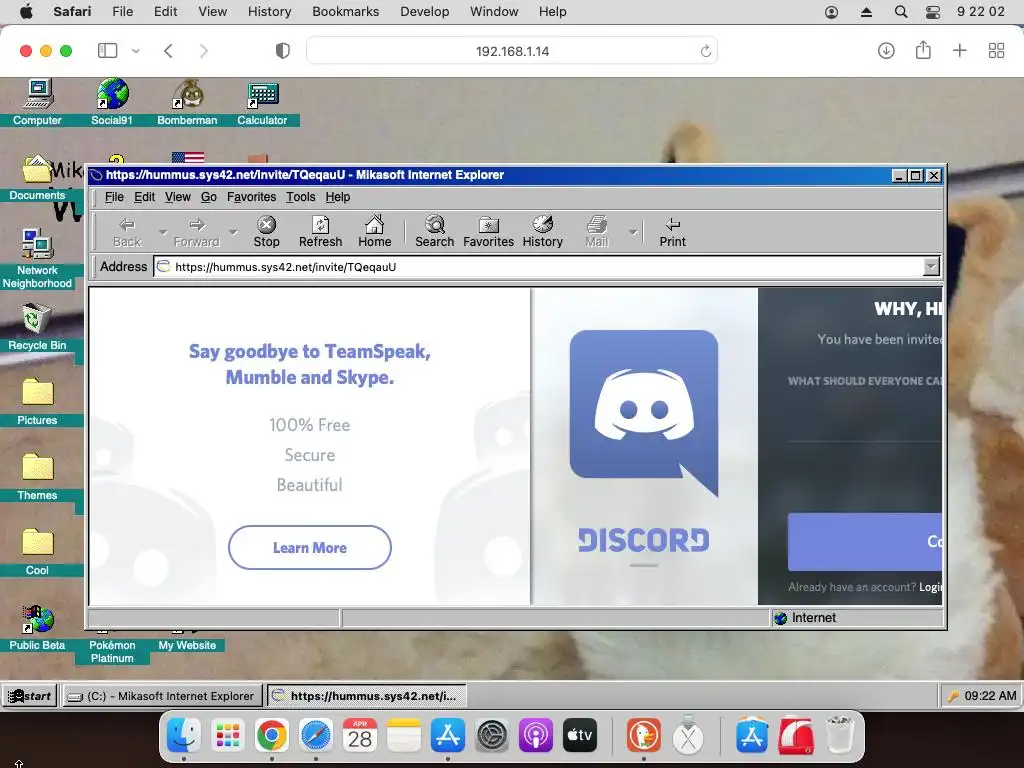This screenshot has height=768, width=1024.
Task: Open the Documents desktop folder
Action: pos(37,178)
